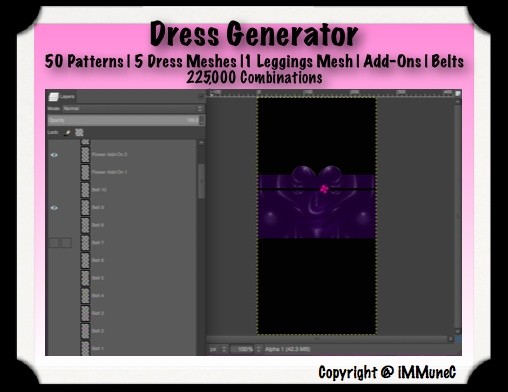Select the 'Belt 8' layer name
This screenshot has width=508, height=392.
(98, 225)
